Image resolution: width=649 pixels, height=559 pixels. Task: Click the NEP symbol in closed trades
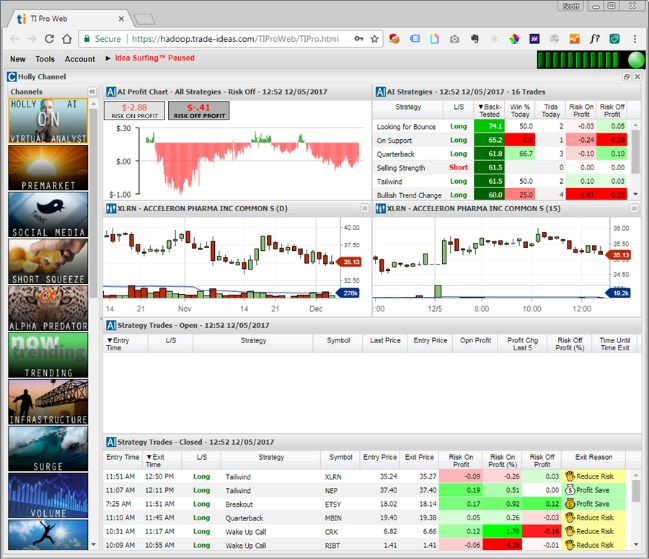point(331,491)
